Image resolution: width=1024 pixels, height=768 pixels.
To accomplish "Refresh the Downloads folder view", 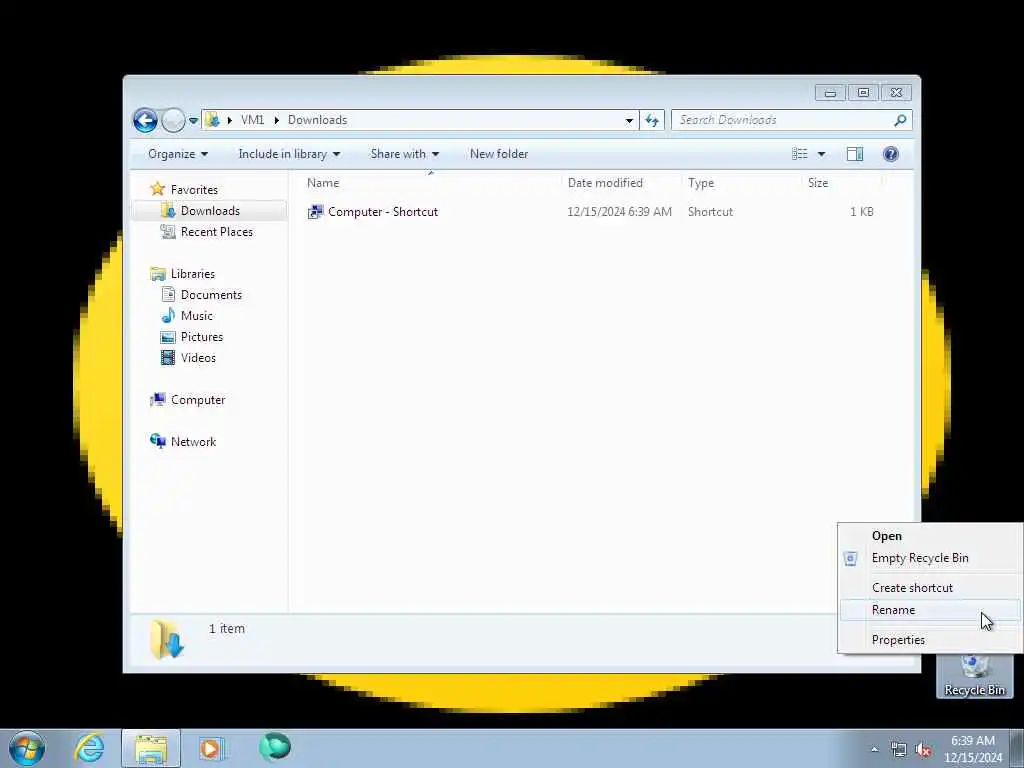I will point(652,120).
